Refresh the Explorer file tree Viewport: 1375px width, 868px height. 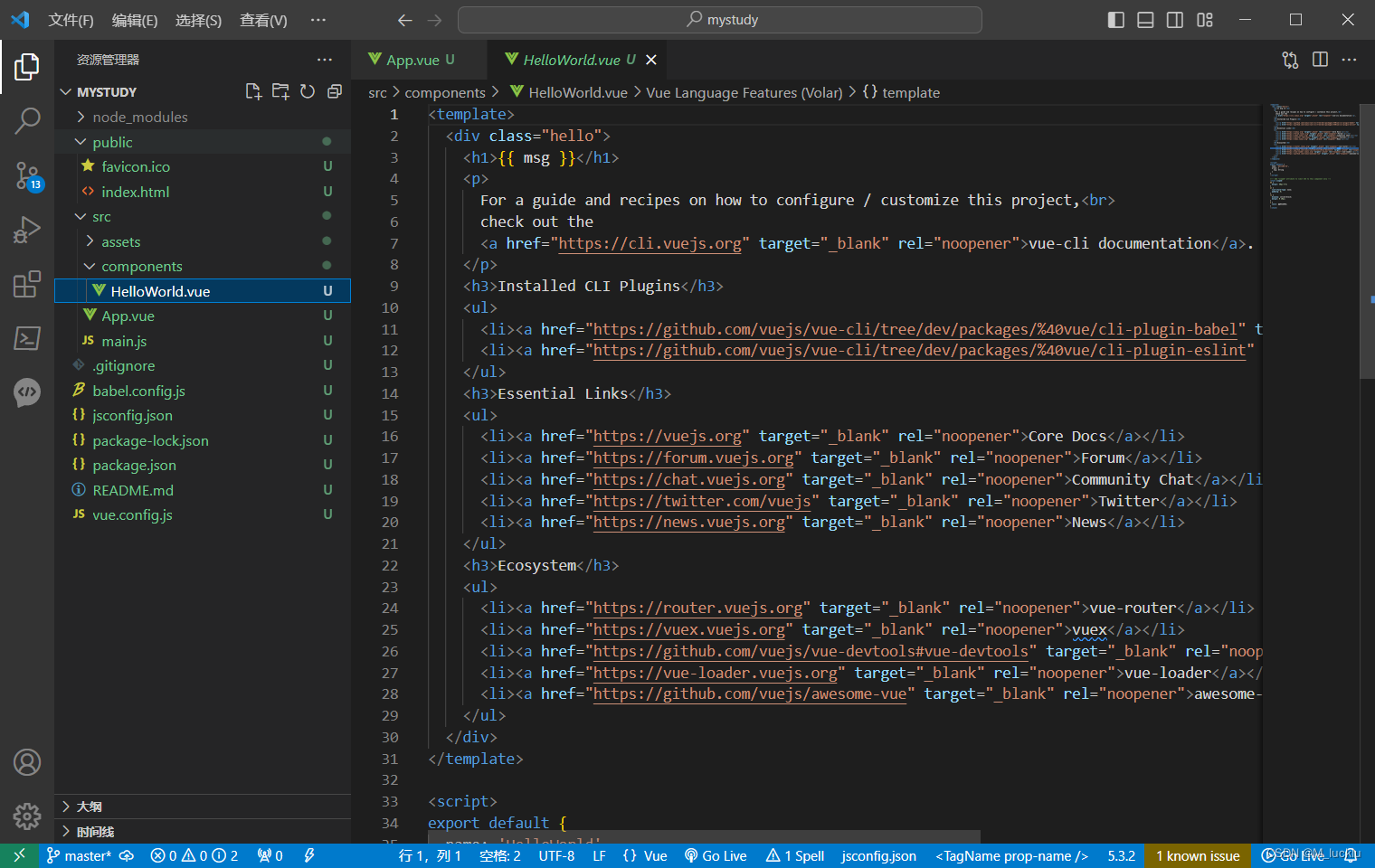(308, 90)
